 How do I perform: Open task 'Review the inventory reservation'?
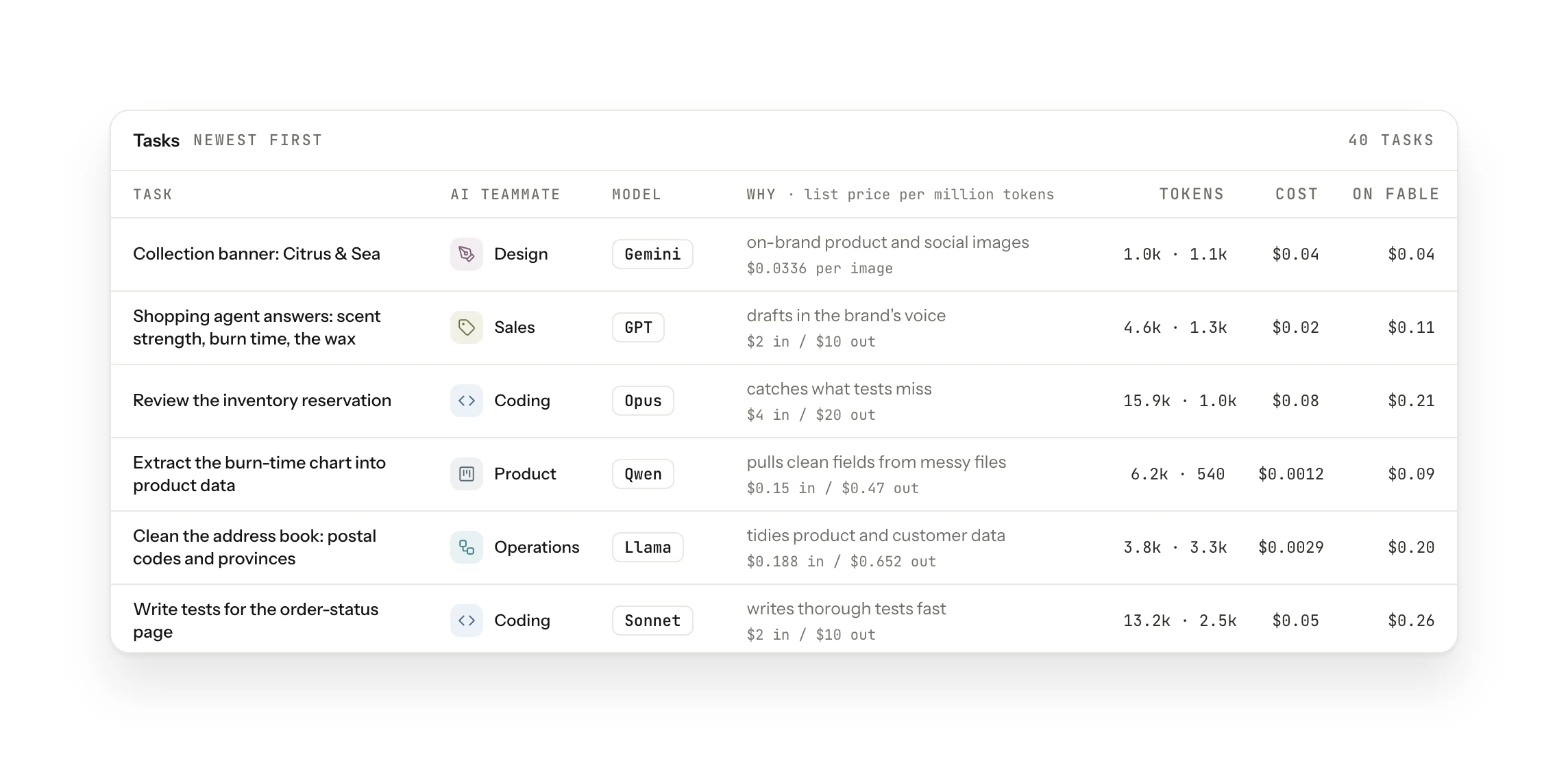pos(262,401)
